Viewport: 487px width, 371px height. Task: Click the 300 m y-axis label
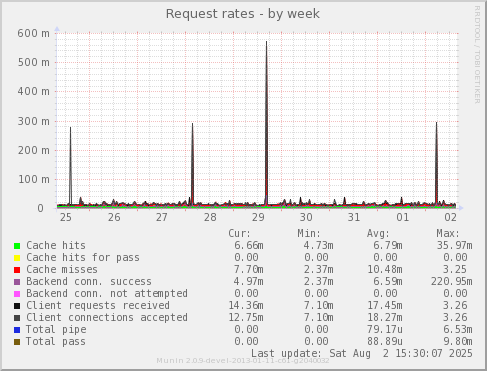(33, 121)
